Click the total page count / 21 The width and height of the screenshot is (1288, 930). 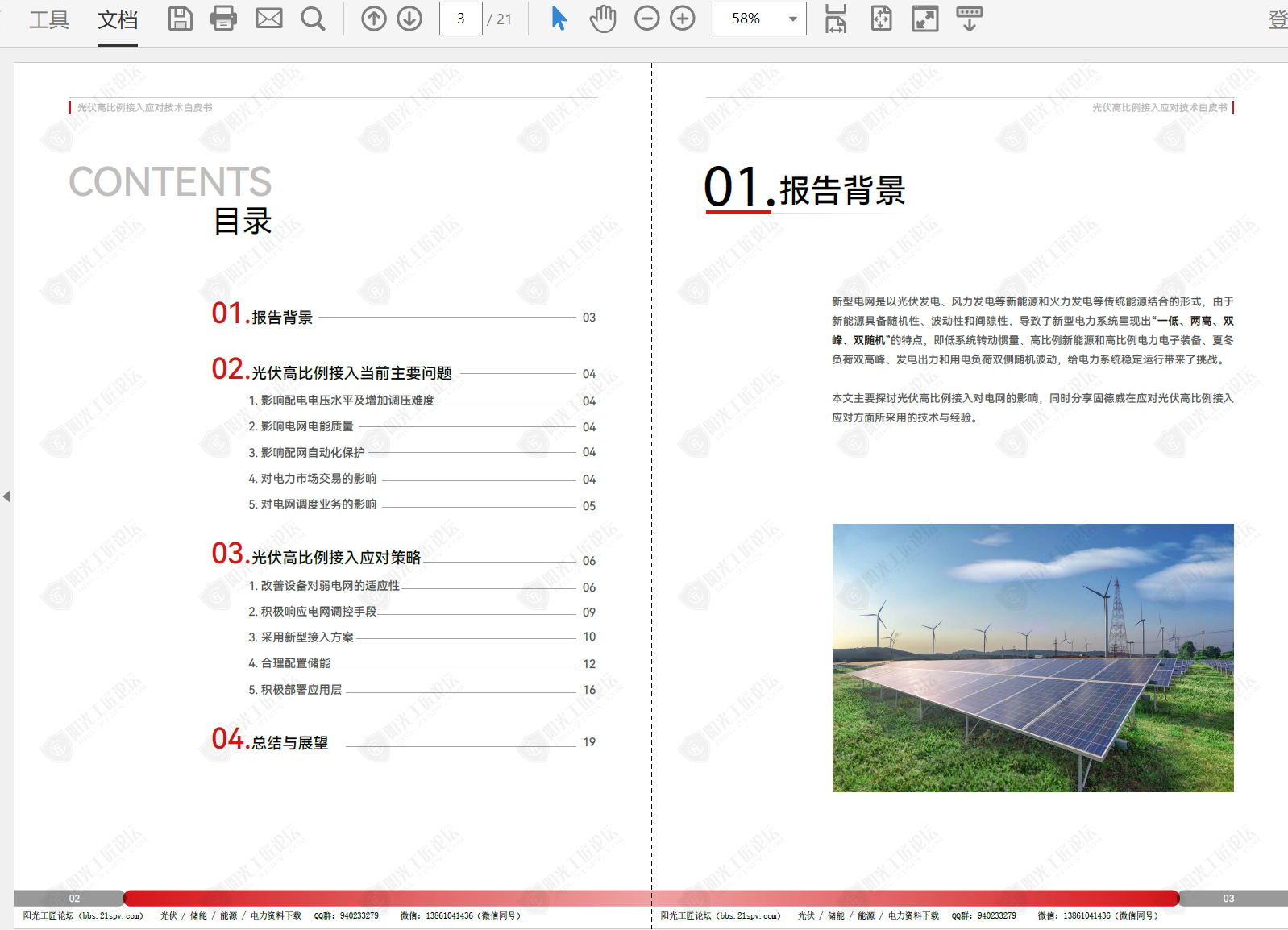499,19
